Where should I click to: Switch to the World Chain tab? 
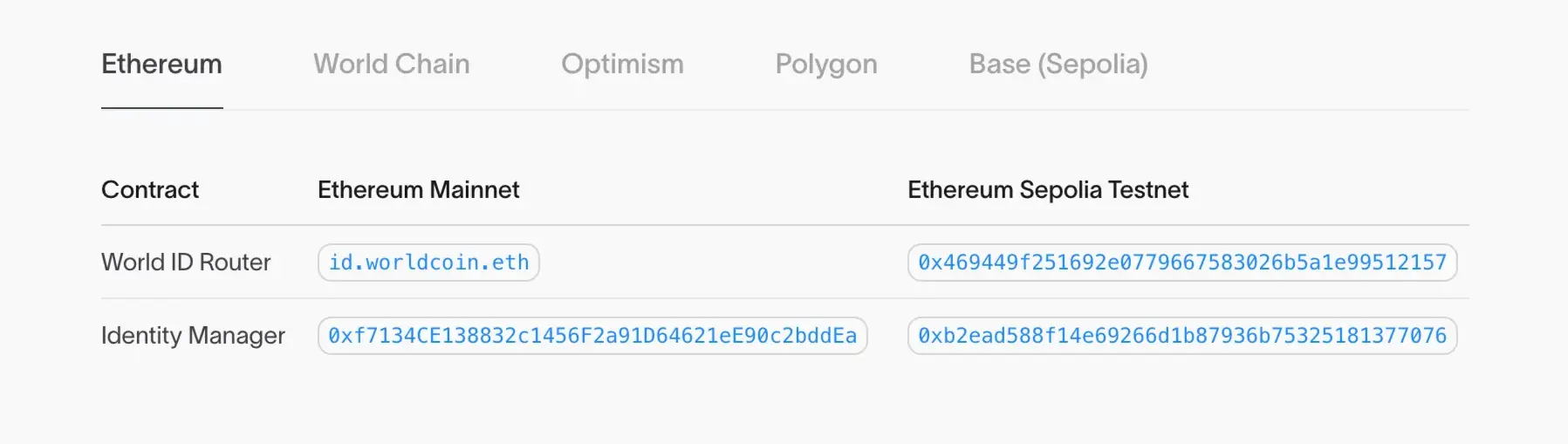[391, 64]
